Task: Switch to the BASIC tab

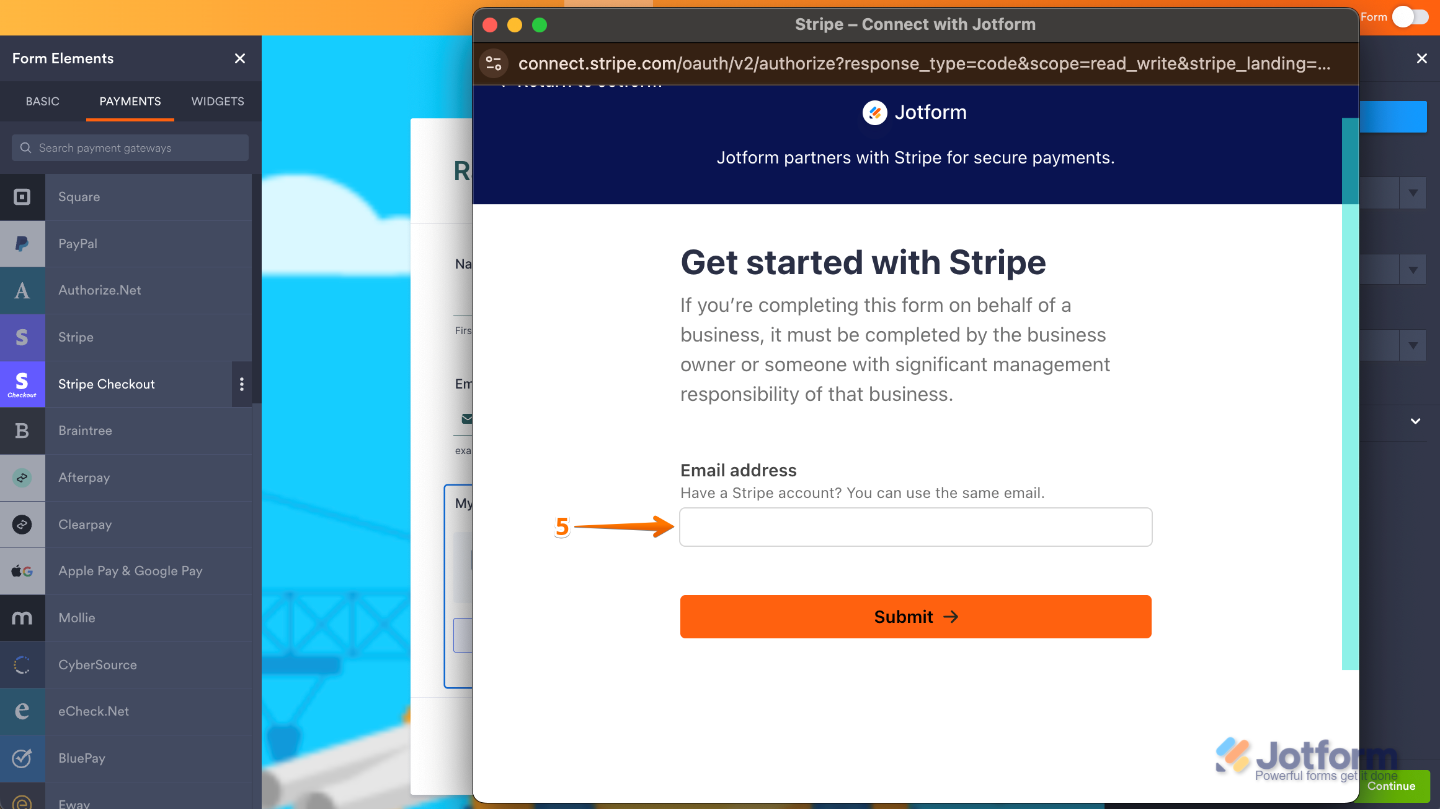Action: pyautogui.click(x=43, y=101)
